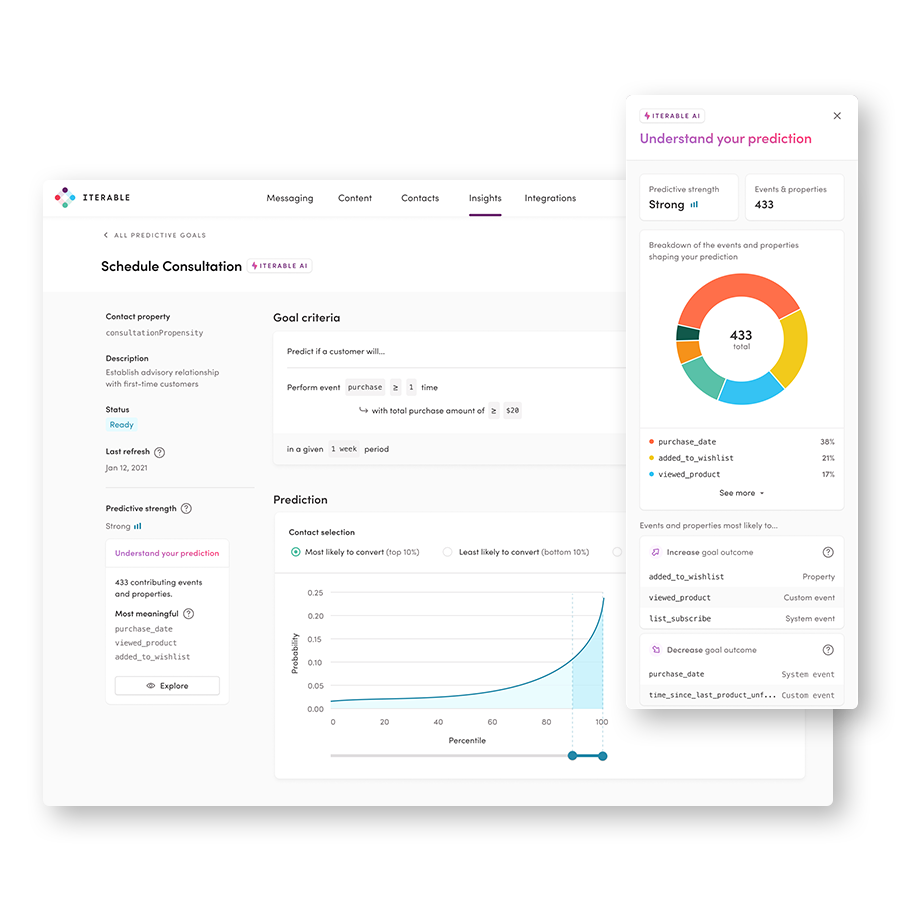Open the Messaging menu

click(290, 198)
